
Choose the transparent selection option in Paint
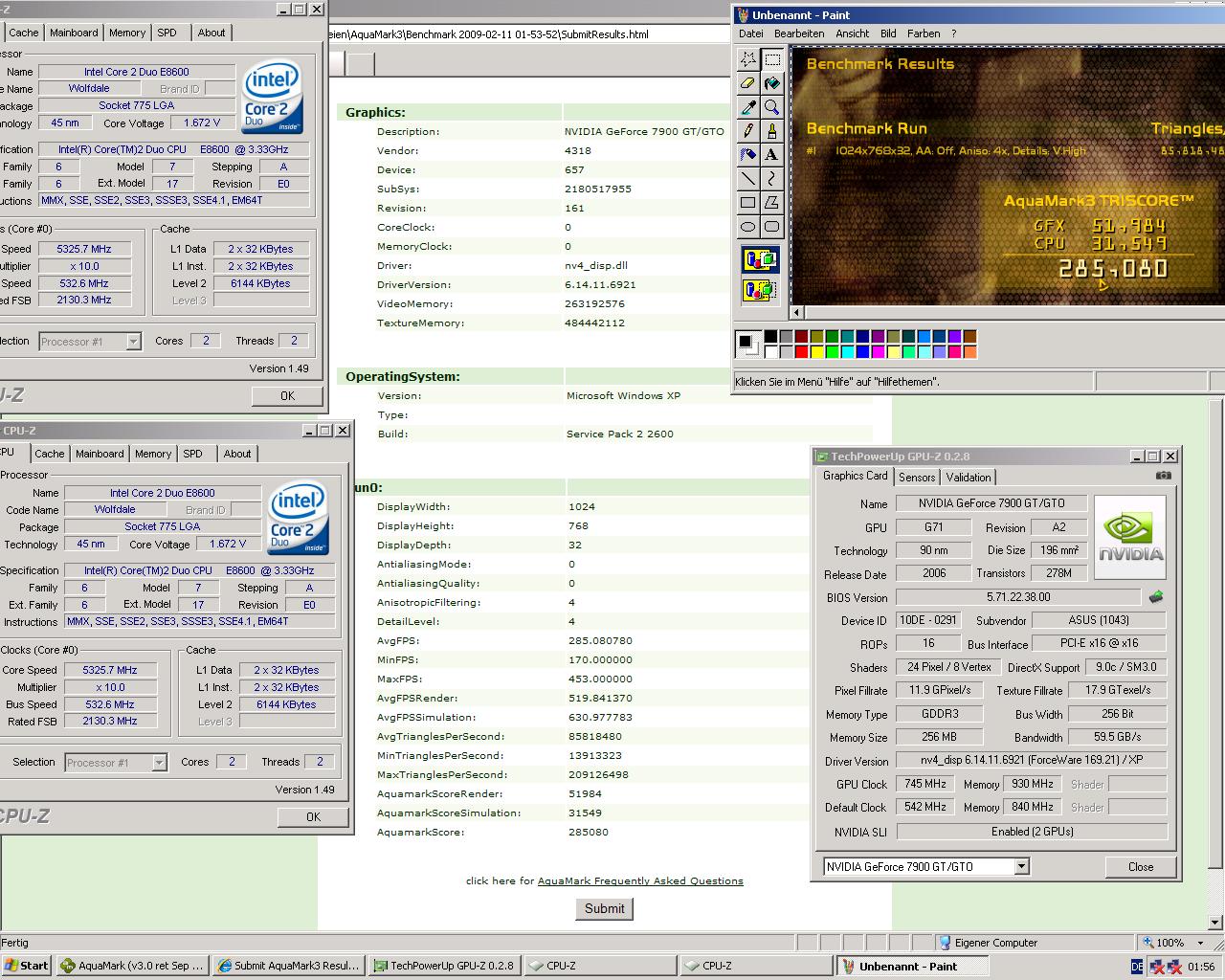pos(760,290)
